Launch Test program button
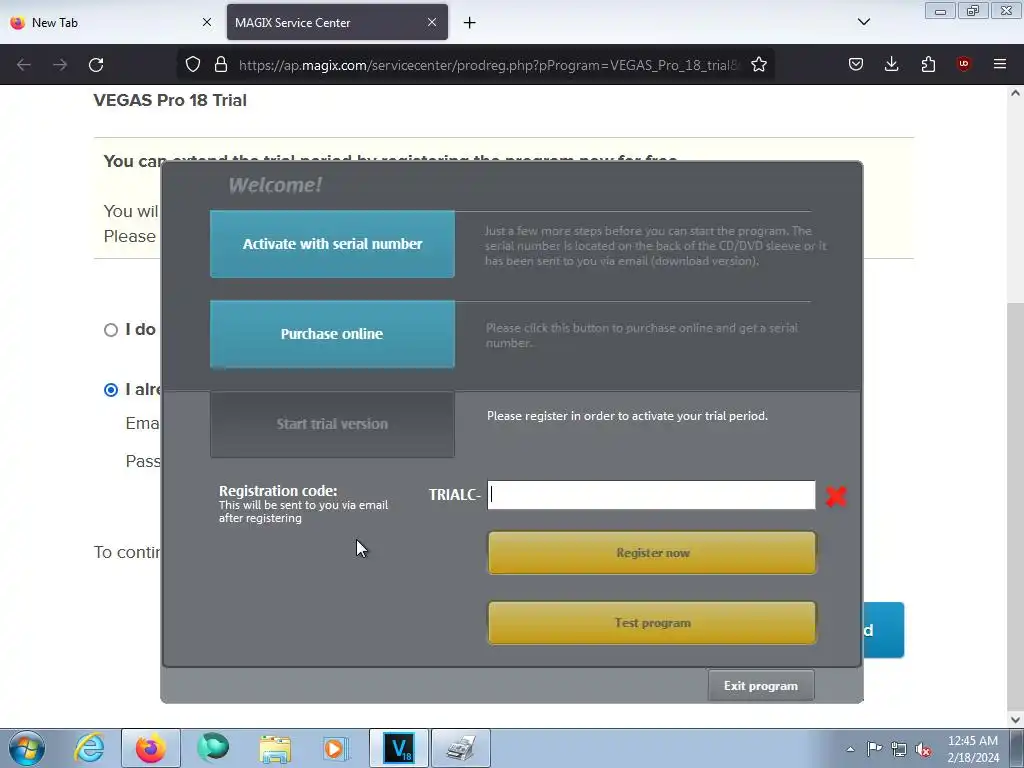This screenshot has width=1024, height=768. pyautogui.click(x=652, y=623)
